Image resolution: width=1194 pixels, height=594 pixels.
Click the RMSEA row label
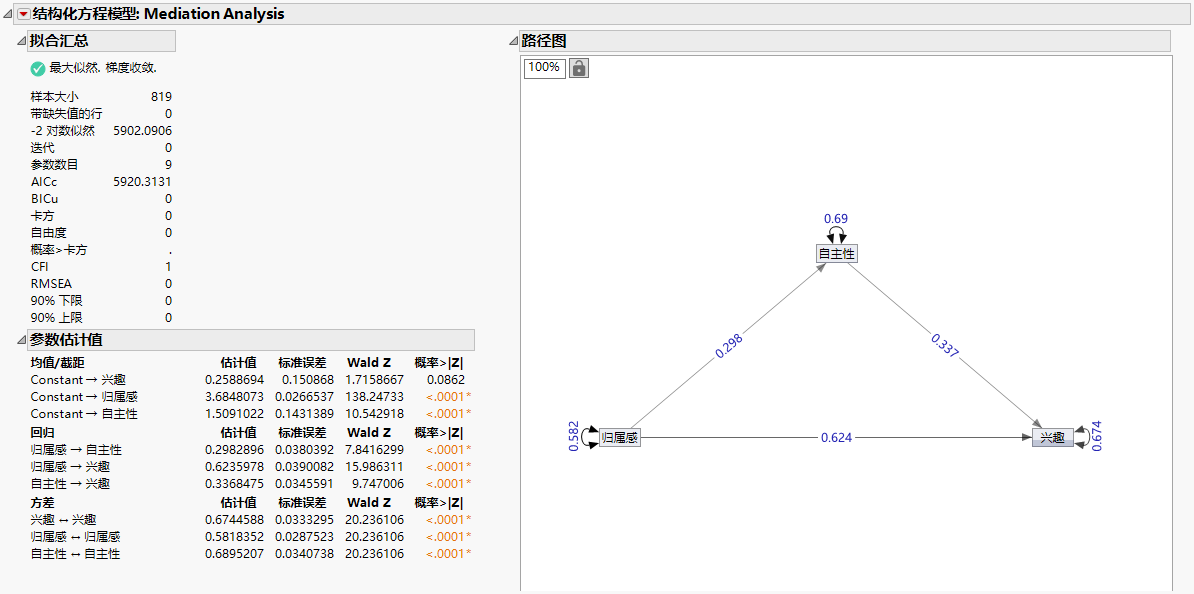(49, 283)
